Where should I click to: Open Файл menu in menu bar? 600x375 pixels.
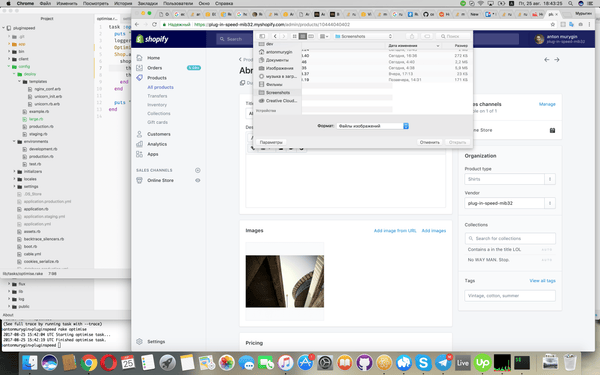[45, 3]
